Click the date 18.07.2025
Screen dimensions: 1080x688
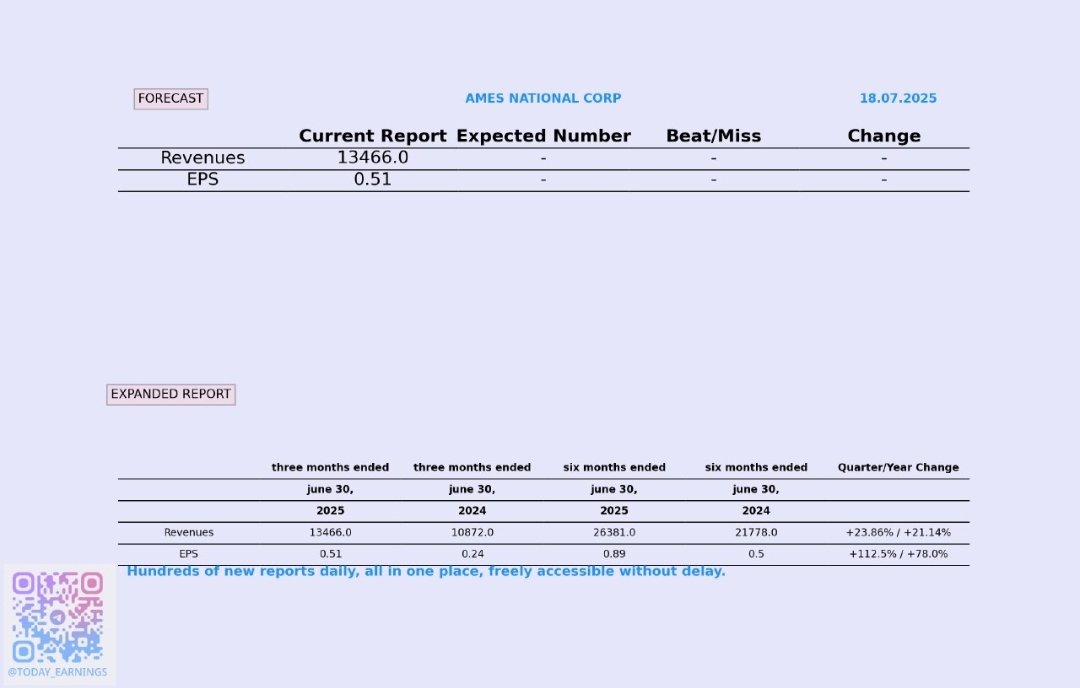click(897, 98)
